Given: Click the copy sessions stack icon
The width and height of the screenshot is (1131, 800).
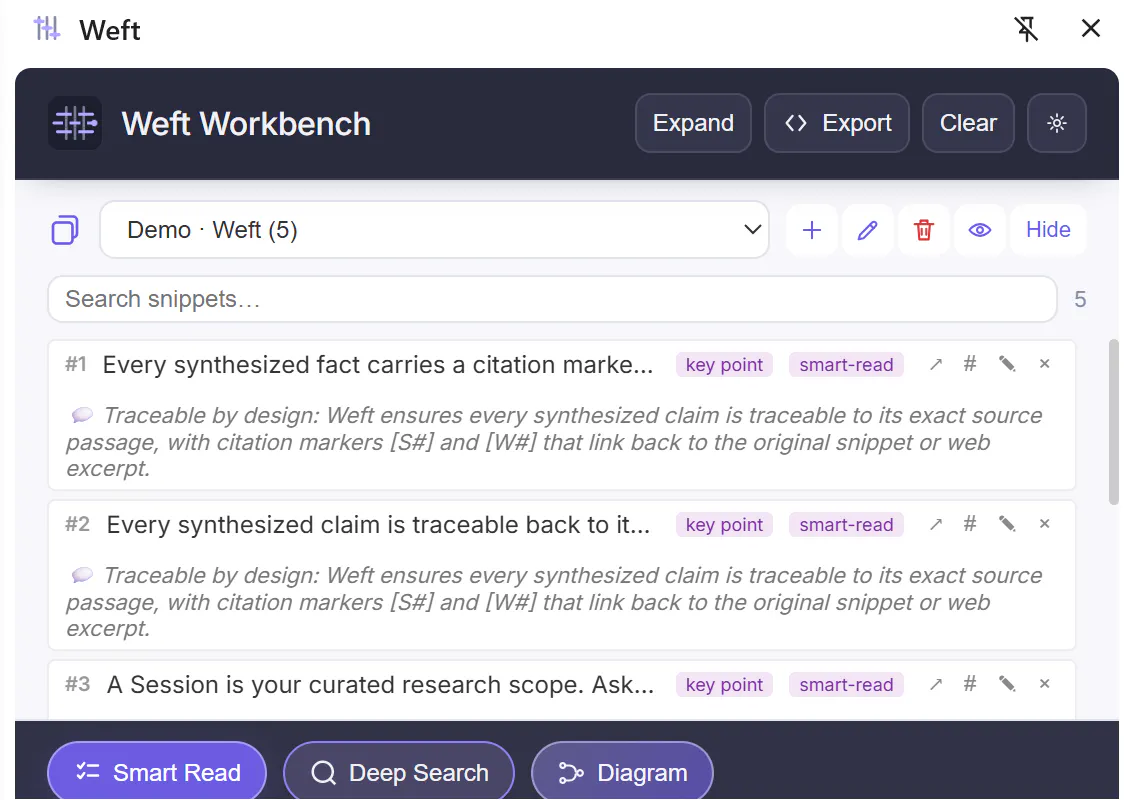Looking at the screenshot, I should [65, 230].
